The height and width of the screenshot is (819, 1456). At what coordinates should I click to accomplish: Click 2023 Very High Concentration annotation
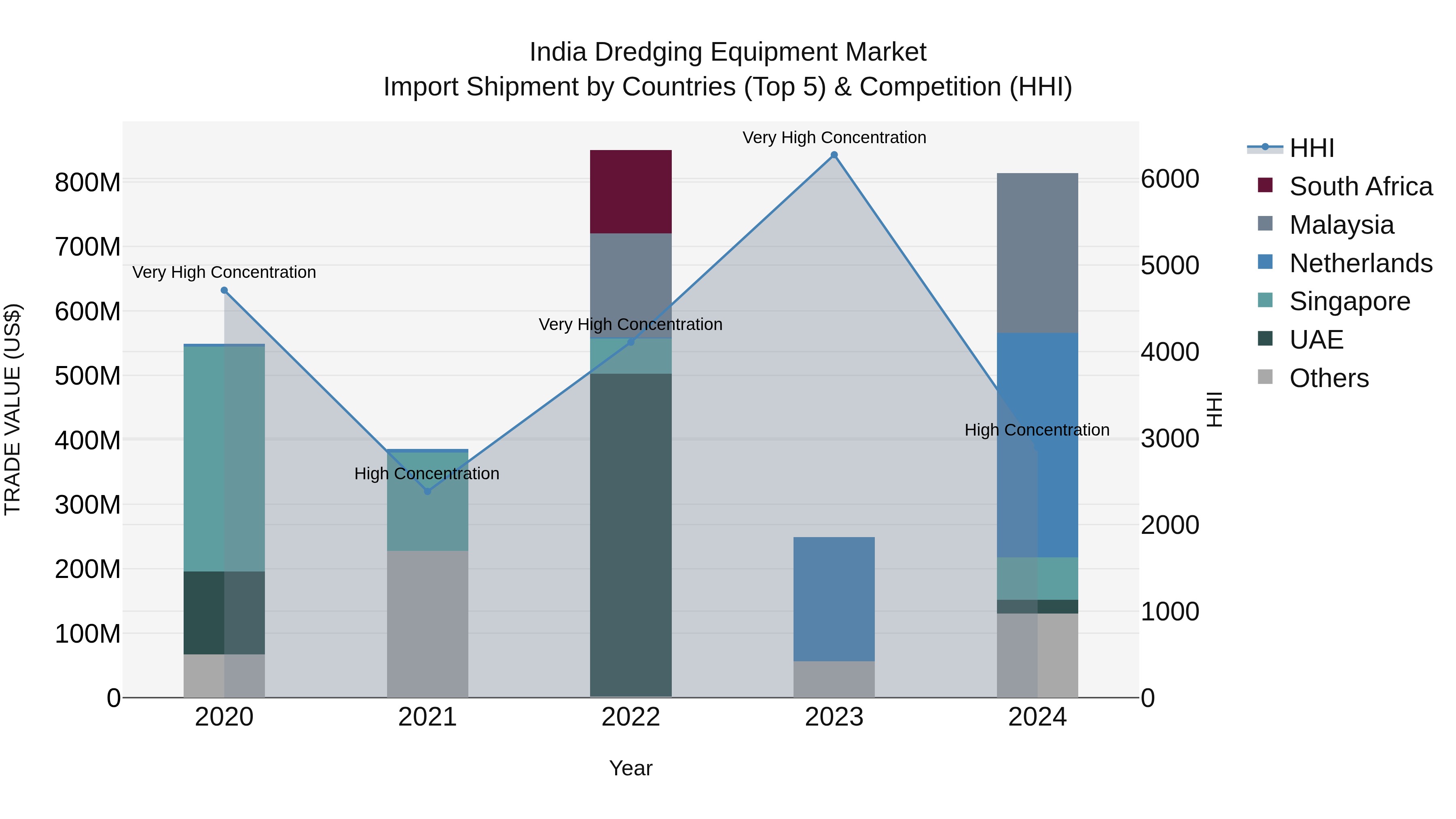click(834, 138)
